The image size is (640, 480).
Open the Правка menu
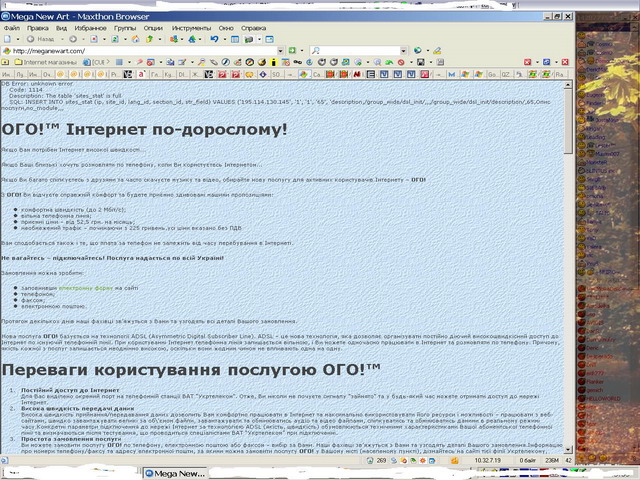coord(38,28)
